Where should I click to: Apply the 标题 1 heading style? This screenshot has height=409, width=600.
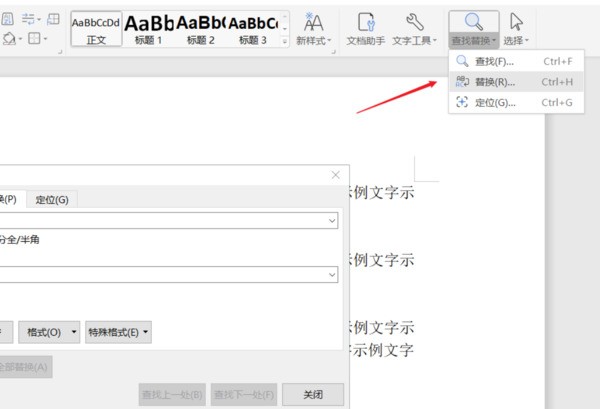(148, 29)
